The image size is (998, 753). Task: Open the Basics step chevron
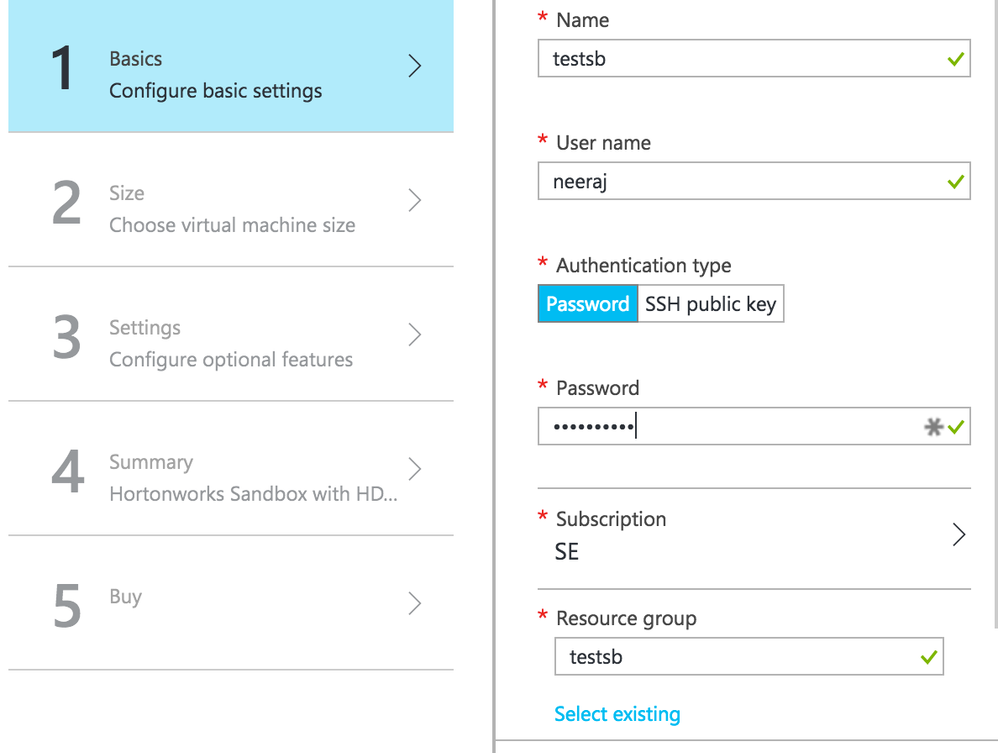click(x=415, y=67)
